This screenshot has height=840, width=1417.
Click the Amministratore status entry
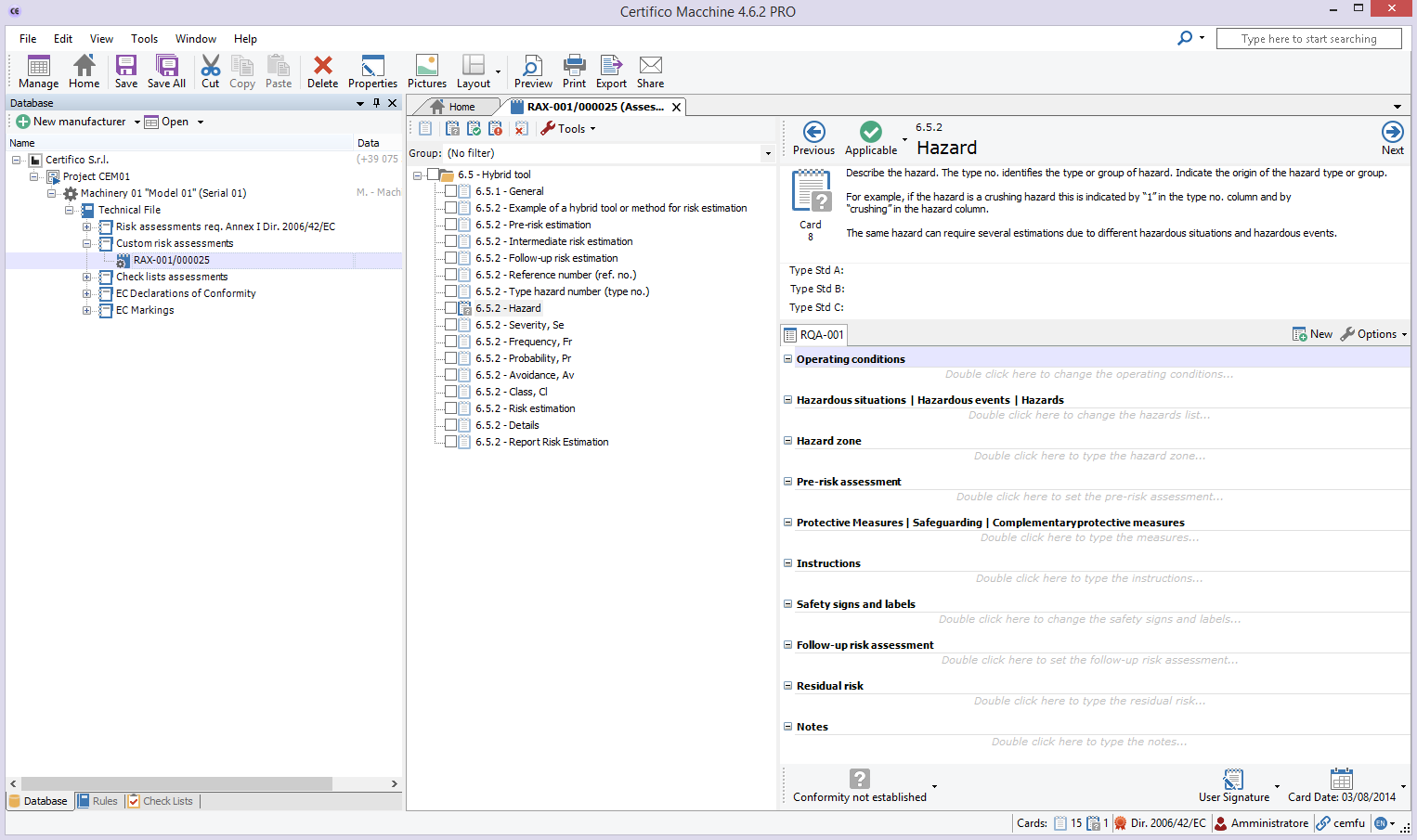tap(1262, 823)
